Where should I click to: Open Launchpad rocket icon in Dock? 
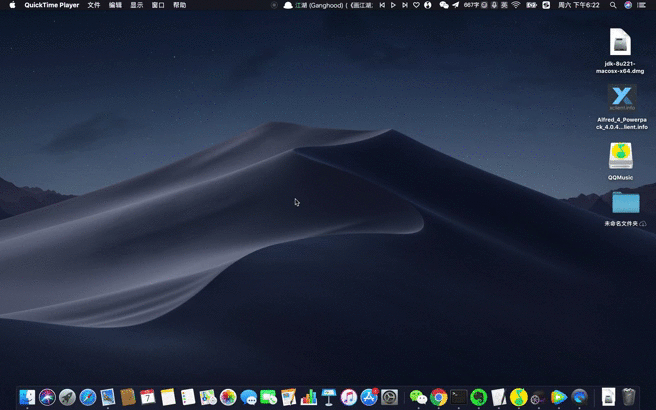click(x=67, y=397)
